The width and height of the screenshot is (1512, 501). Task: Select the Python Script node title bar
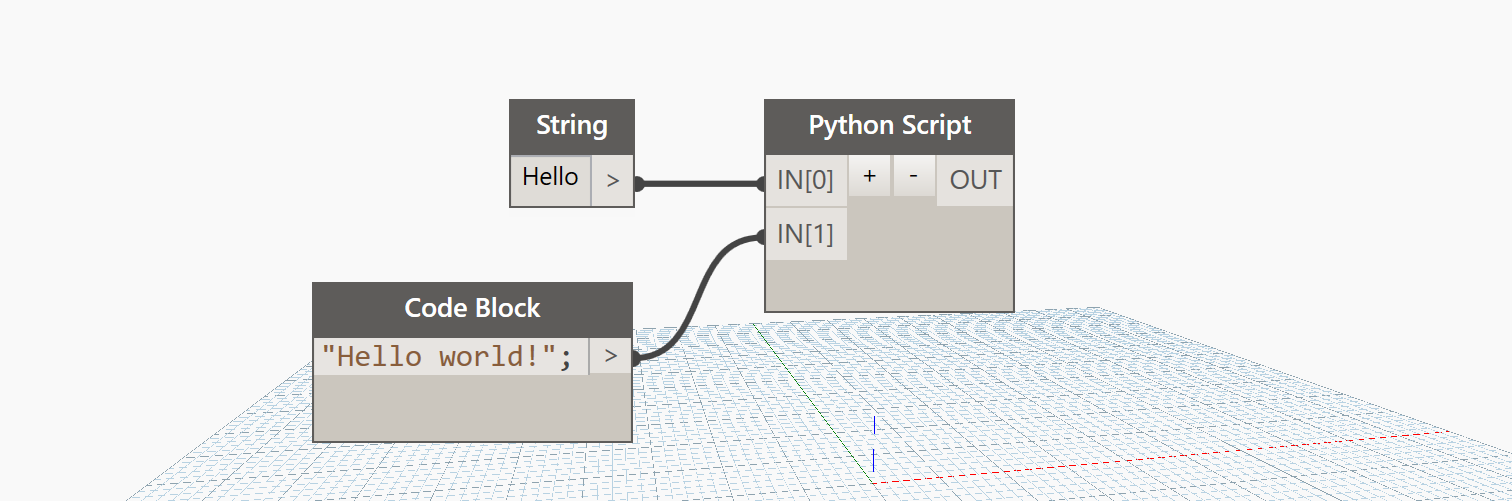(889, 125)
